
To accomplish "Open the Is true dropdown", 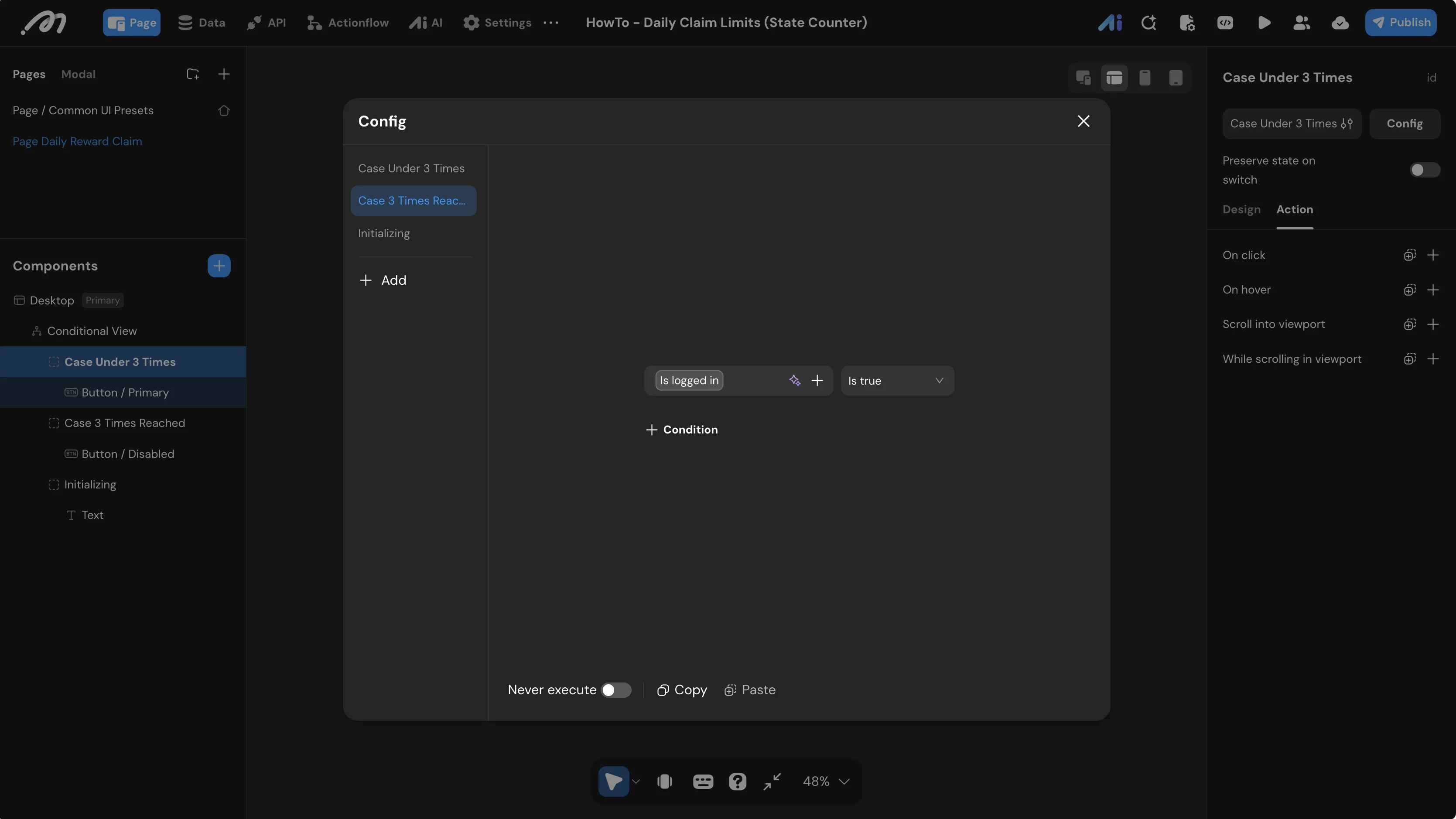I will tap(897, 380).
